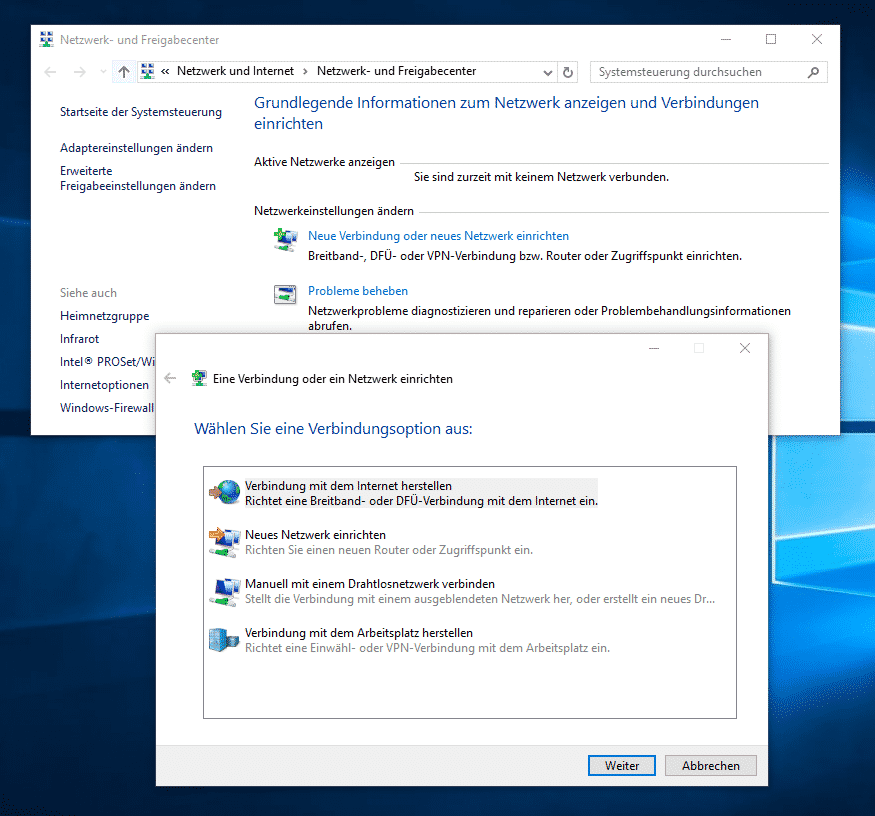Viewport: 875px width, 816px height.
Task: Click the forward arrow in Freigabecenter window
Action: [80, 71]
